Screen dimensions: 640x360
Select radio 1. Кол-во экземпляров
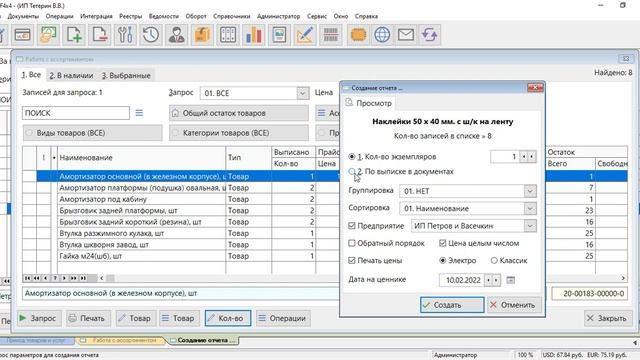[351, 157]
